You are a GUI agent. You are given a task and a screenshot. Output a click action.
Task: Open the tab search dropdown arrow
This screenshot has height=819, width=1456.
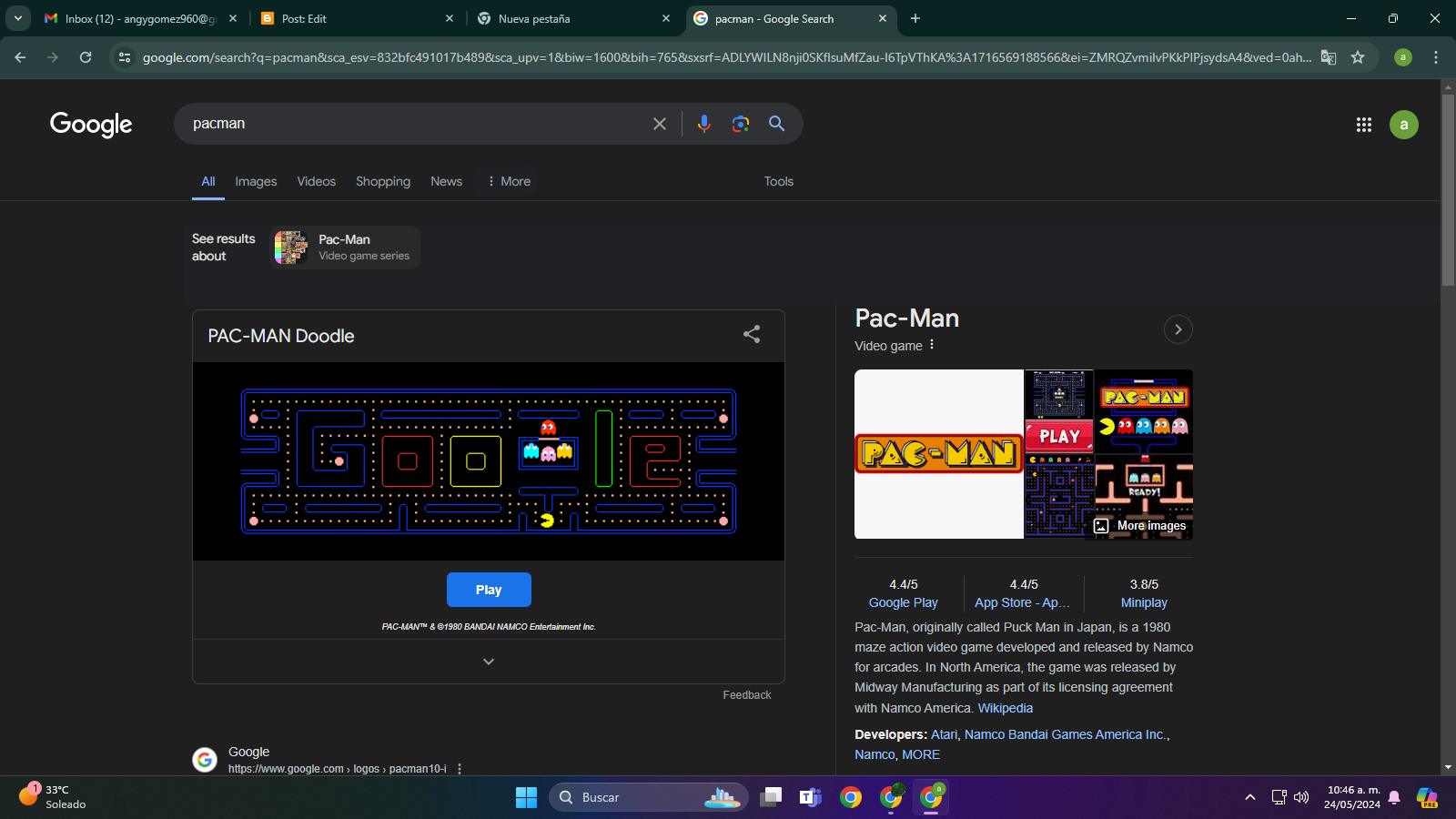tap(18, 18)
